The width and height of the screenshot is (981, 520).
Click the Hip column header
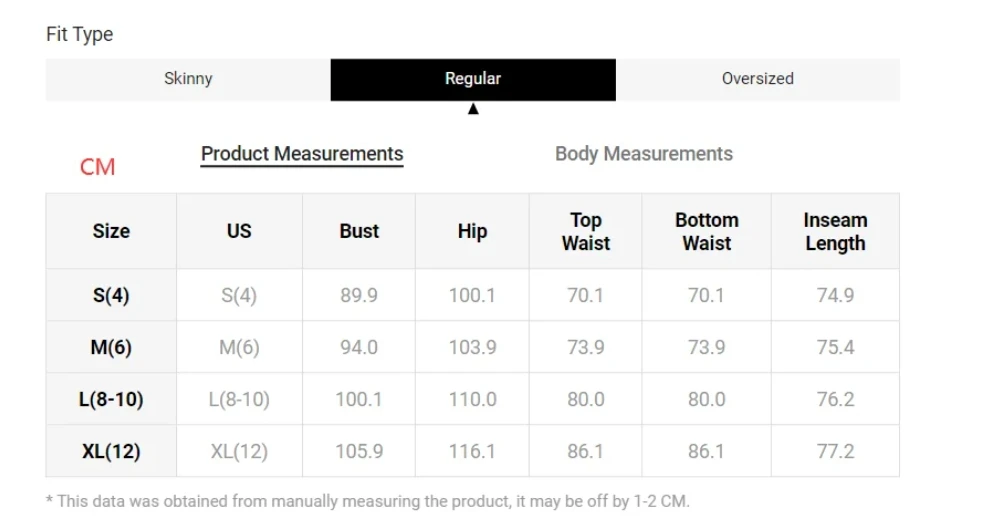(x=472, y=231)
